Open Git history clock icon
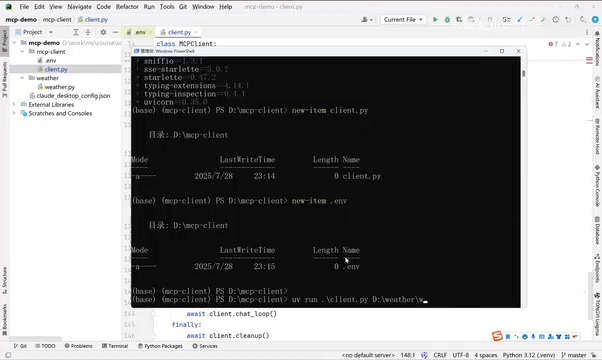Viewport: 602px width, 360px height. [x=555, y=20]
